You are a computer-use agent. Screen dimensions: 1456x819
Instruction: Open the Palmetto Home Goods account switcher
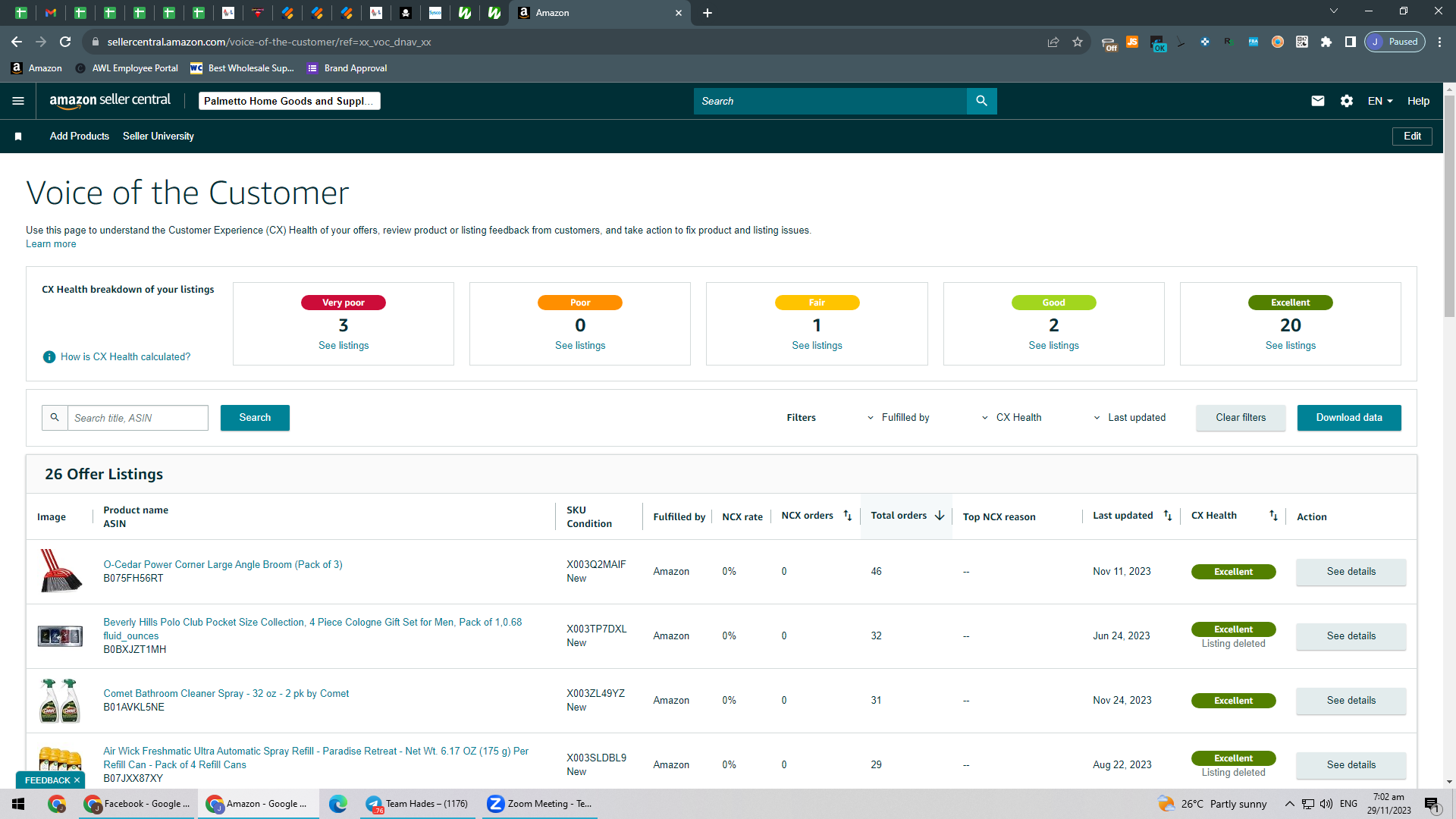pos(290,101)
